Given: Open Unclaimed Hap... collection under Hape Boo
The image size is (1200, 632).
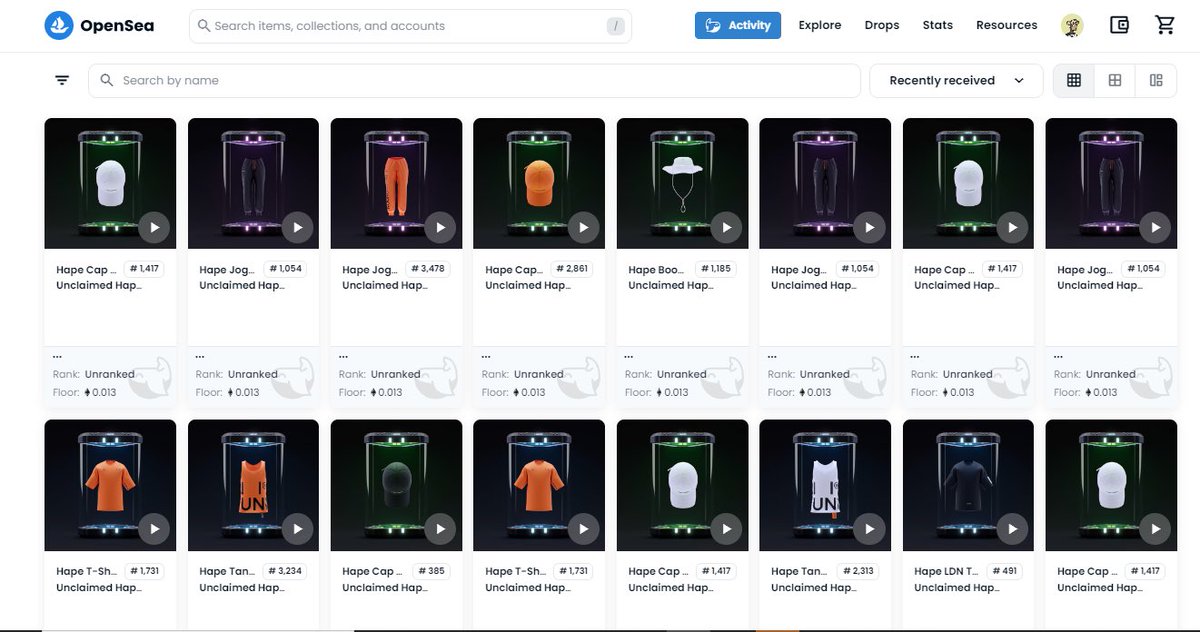Looking at the screenshot, I should [671, 286].
